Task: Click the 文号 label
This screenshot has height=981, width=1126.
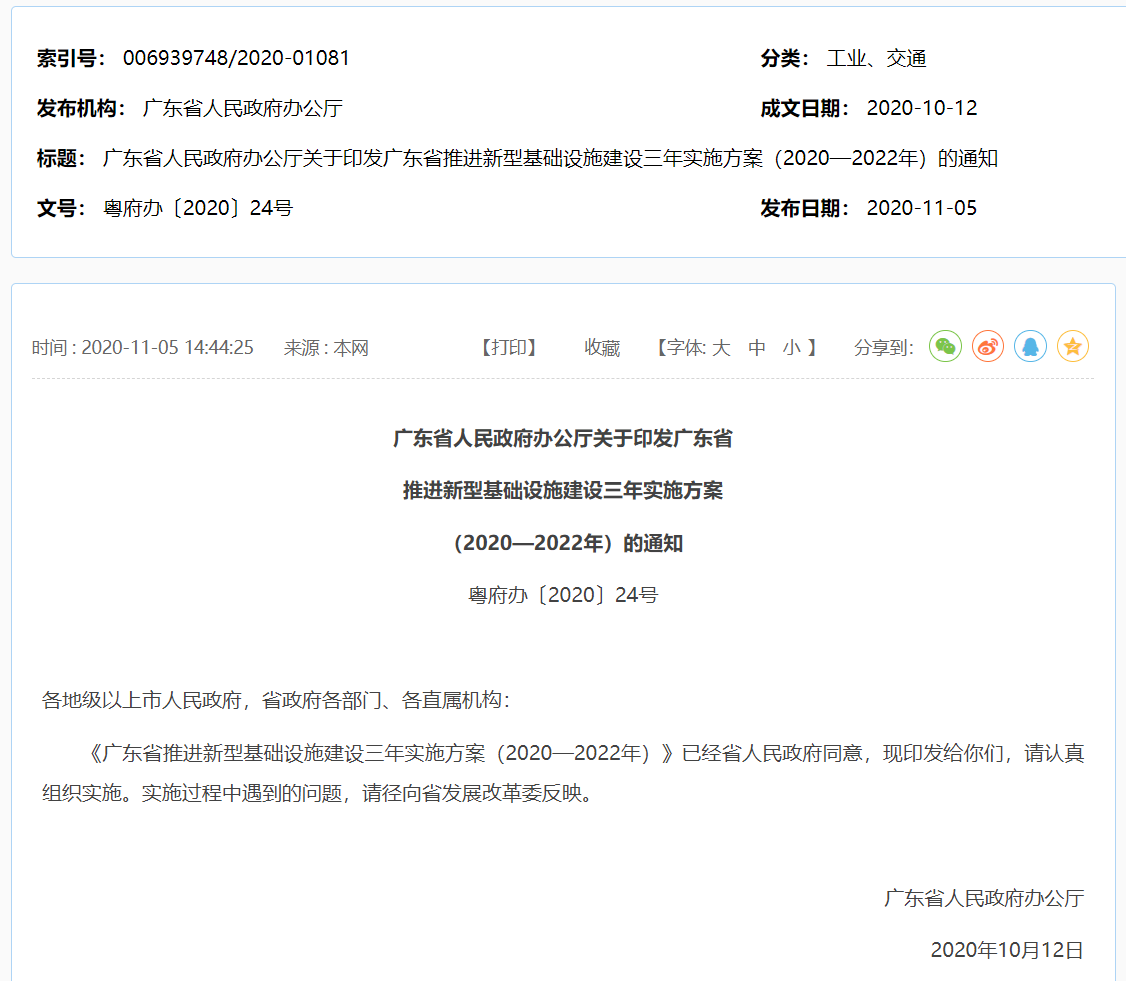Action: (61, 208)
